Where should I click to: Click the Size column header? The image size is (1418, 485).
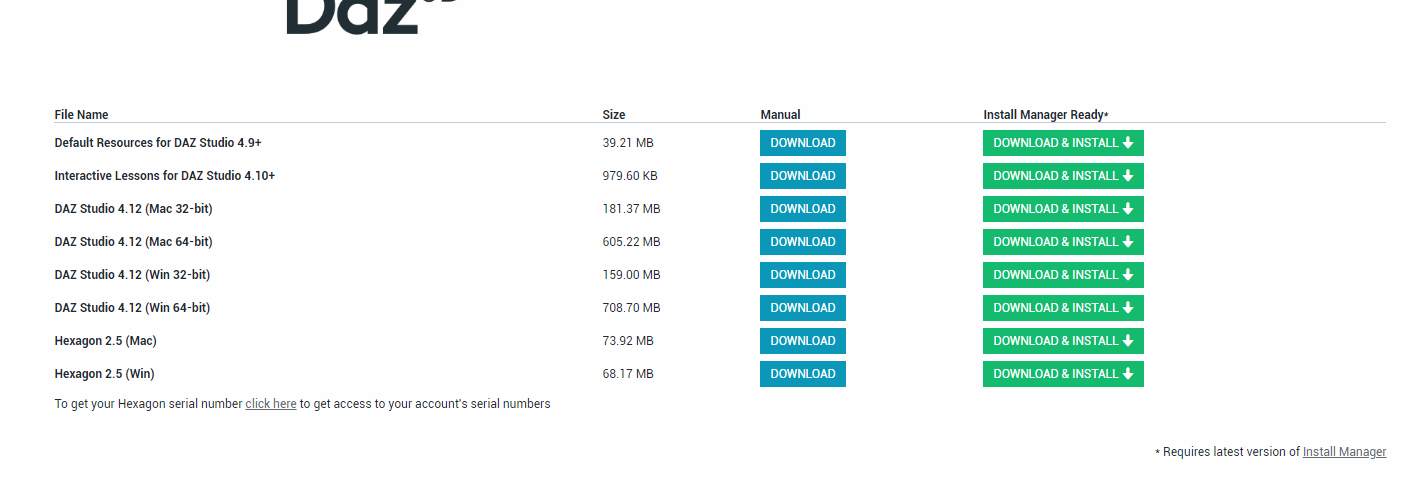(614, 115)
